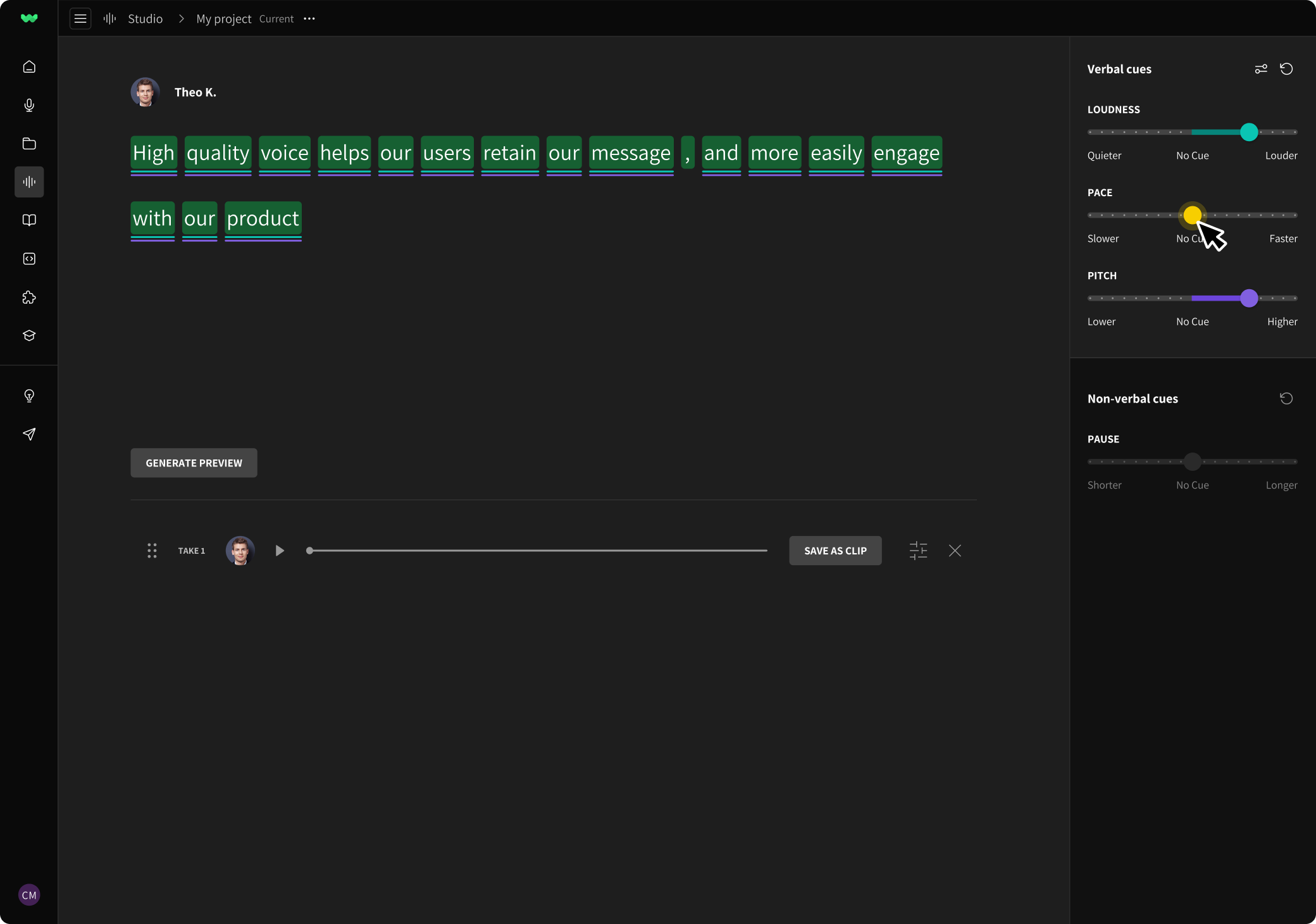Click GENERATE PREVIEW button
This screenshot has height=924, width=1316.
click(x=194, y=462)
